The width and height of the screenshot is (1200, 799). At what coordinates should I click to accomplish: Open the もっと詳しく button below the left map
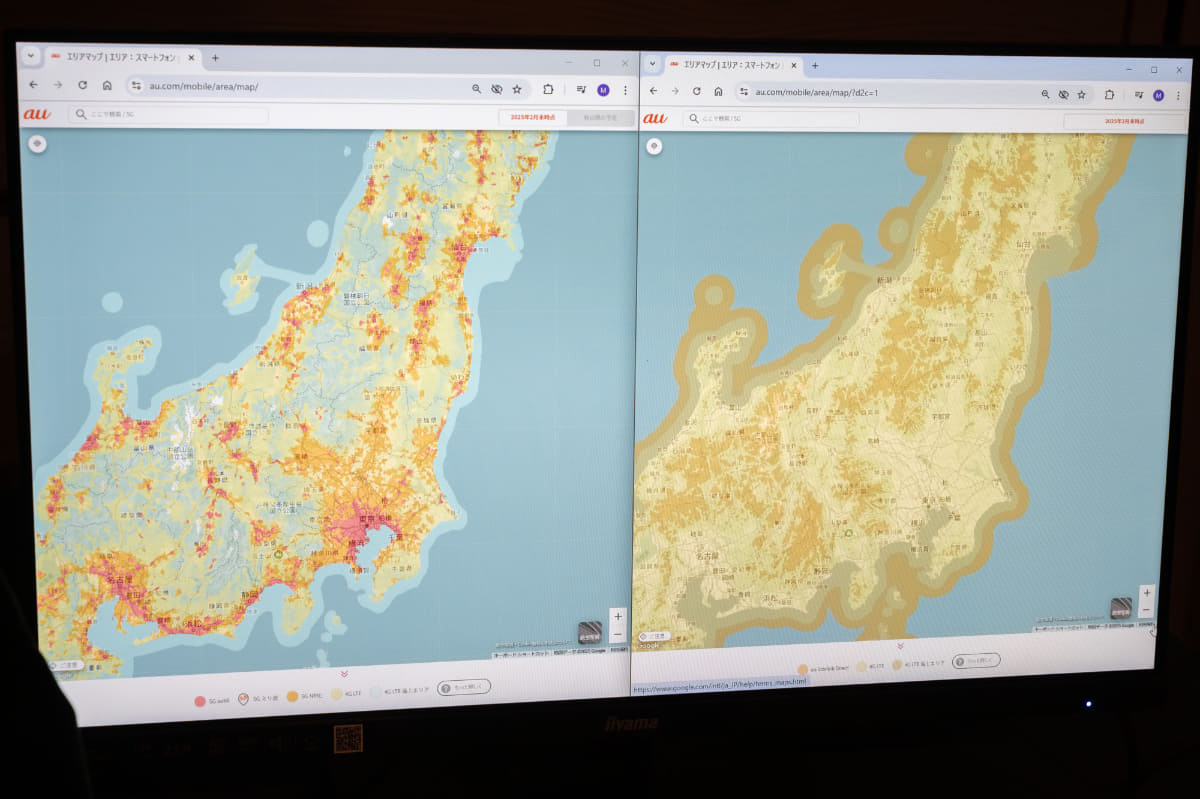point(464,686)
